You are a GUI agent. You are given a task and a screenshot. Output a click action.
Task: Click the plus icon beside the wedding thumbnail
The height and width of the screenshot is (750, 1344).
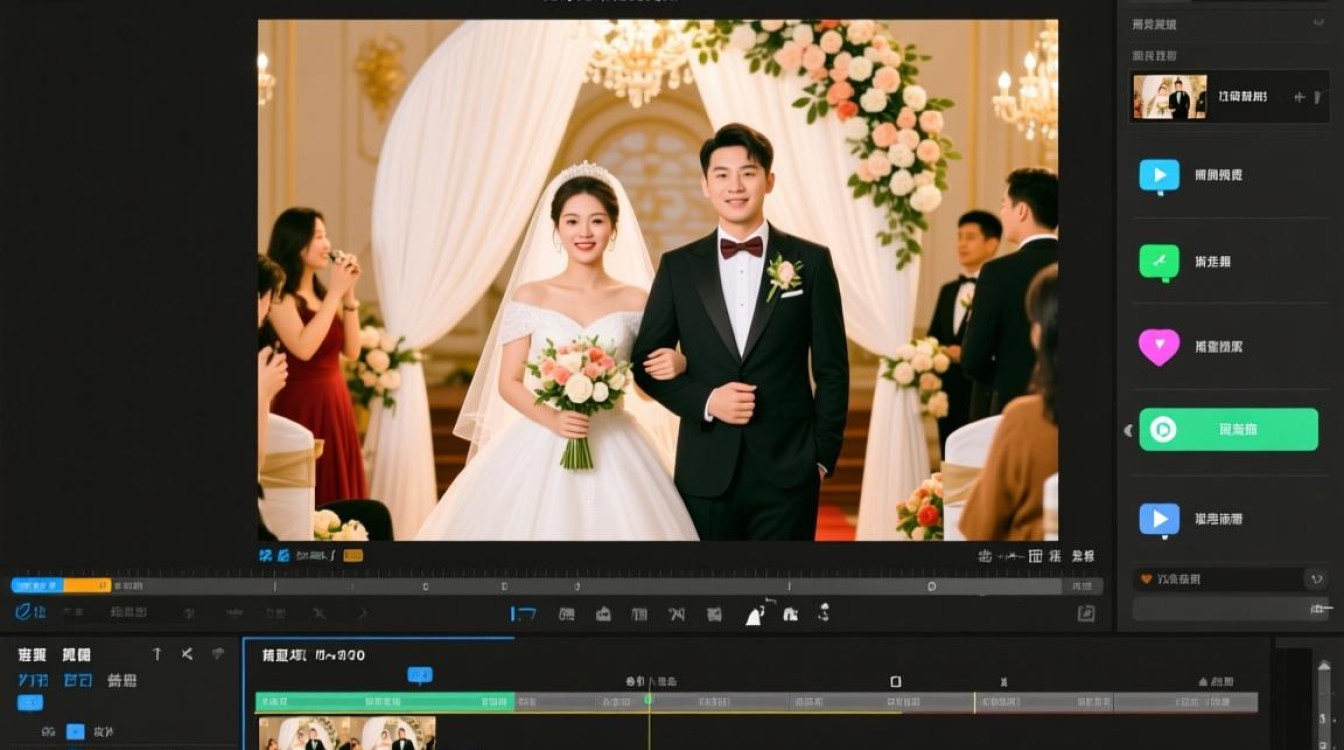point(1299,97)
